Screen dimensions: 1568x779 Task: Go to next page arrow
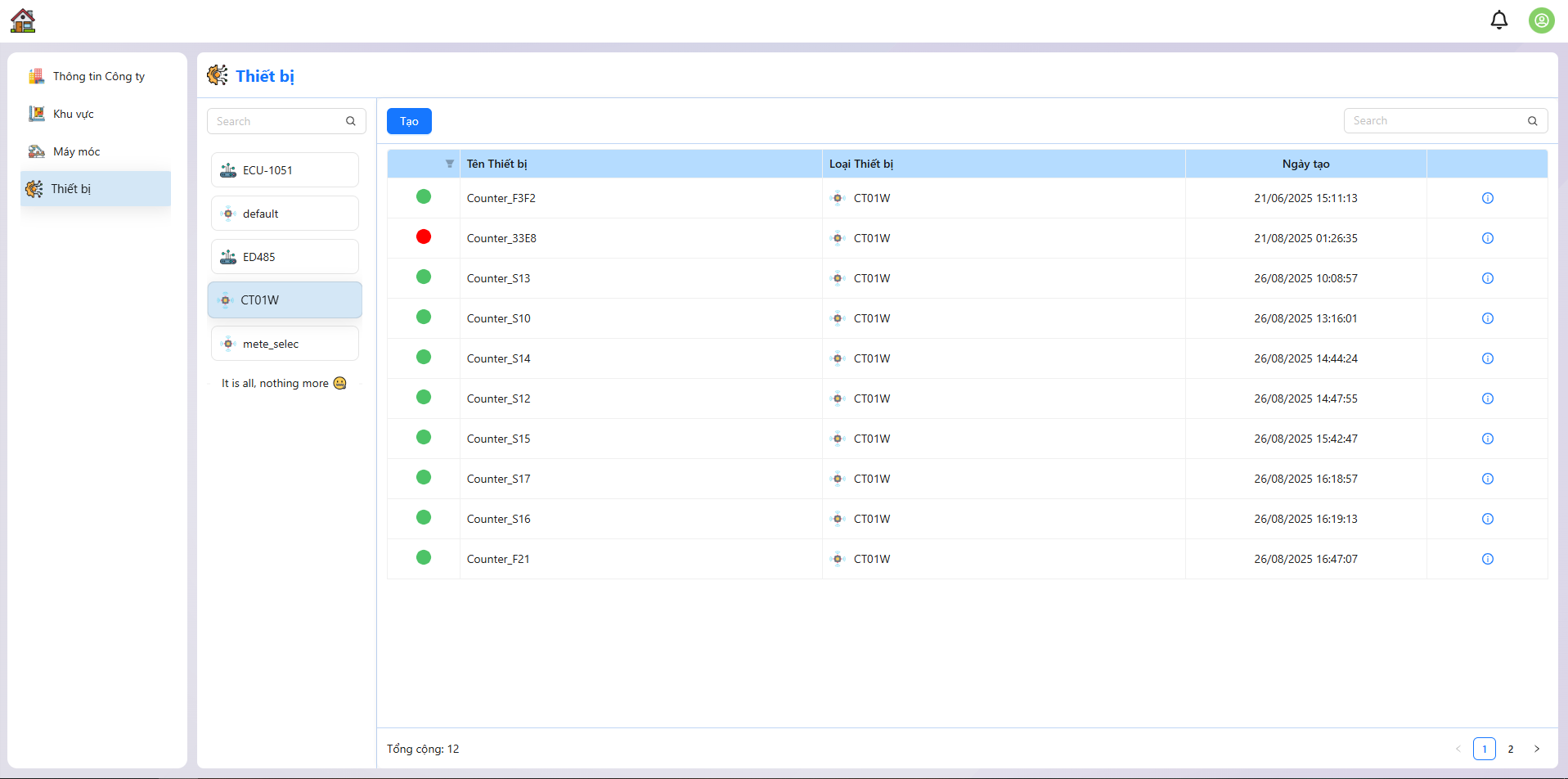(1536, 749)
